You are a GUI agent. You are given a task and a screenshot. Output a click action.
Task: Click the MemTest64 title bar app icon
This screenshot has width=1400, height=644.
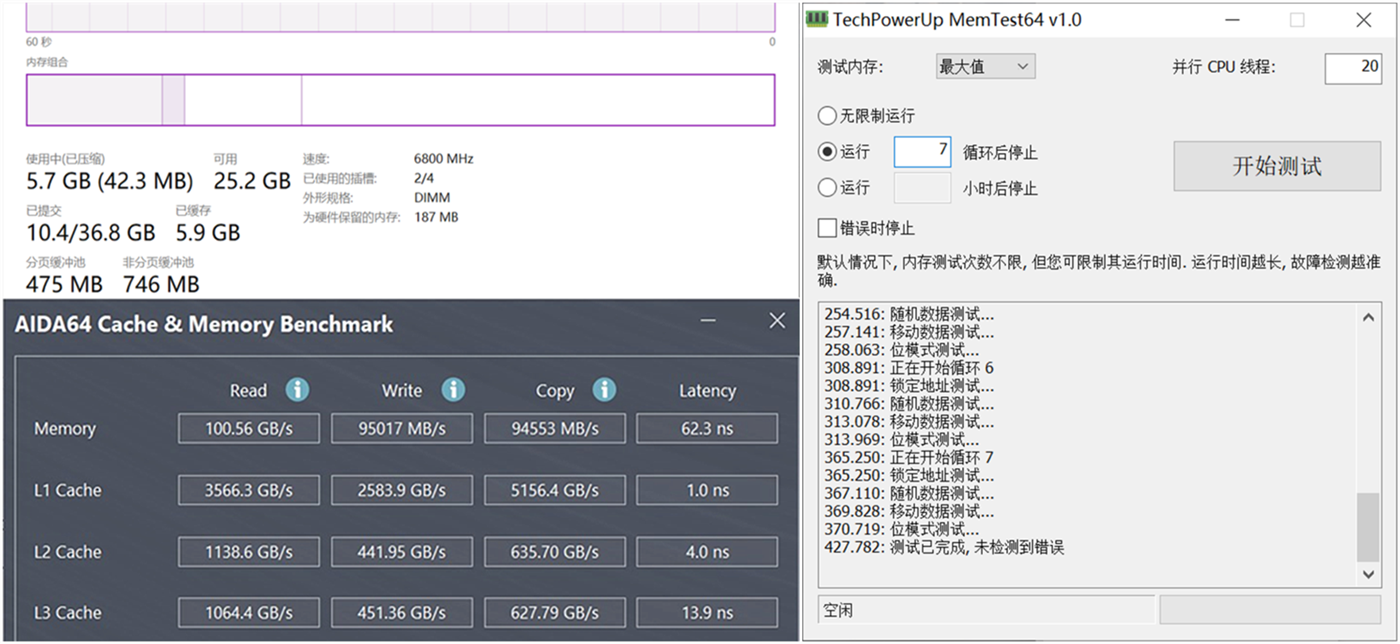[818, 19]
